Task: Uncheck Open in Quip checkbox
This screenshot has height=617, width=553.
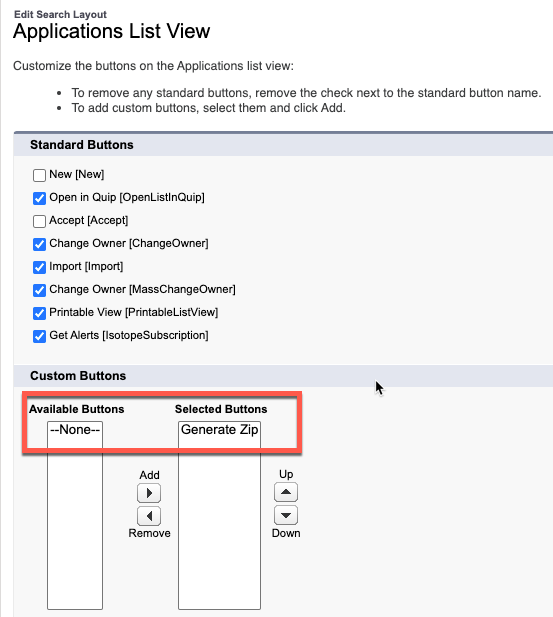Action: pyautogui.click(x=39, y=198)
